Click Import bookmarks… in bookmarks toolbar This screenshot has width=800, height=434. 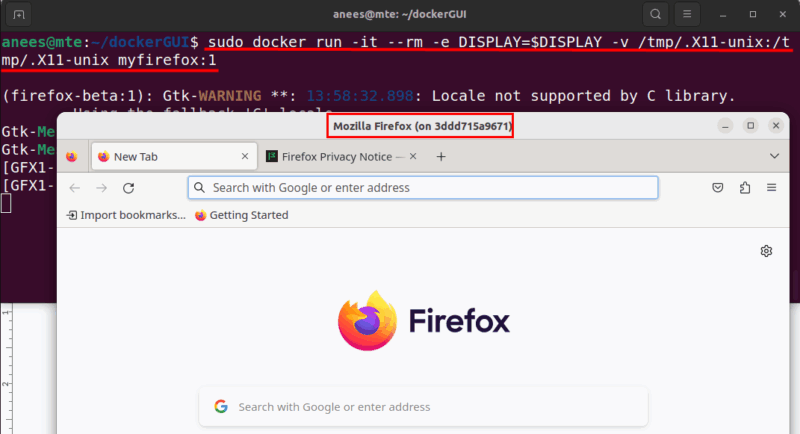coord(126,215)
